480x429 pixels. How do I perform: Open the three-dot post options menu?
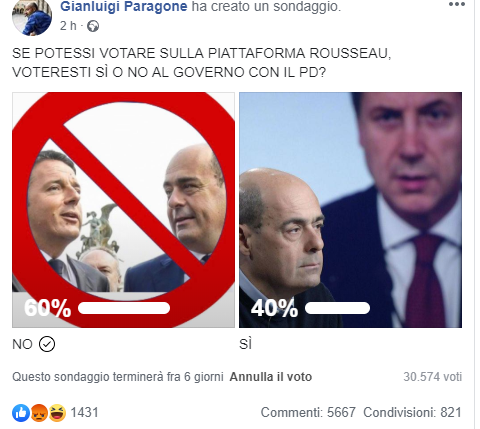point(457,4)
